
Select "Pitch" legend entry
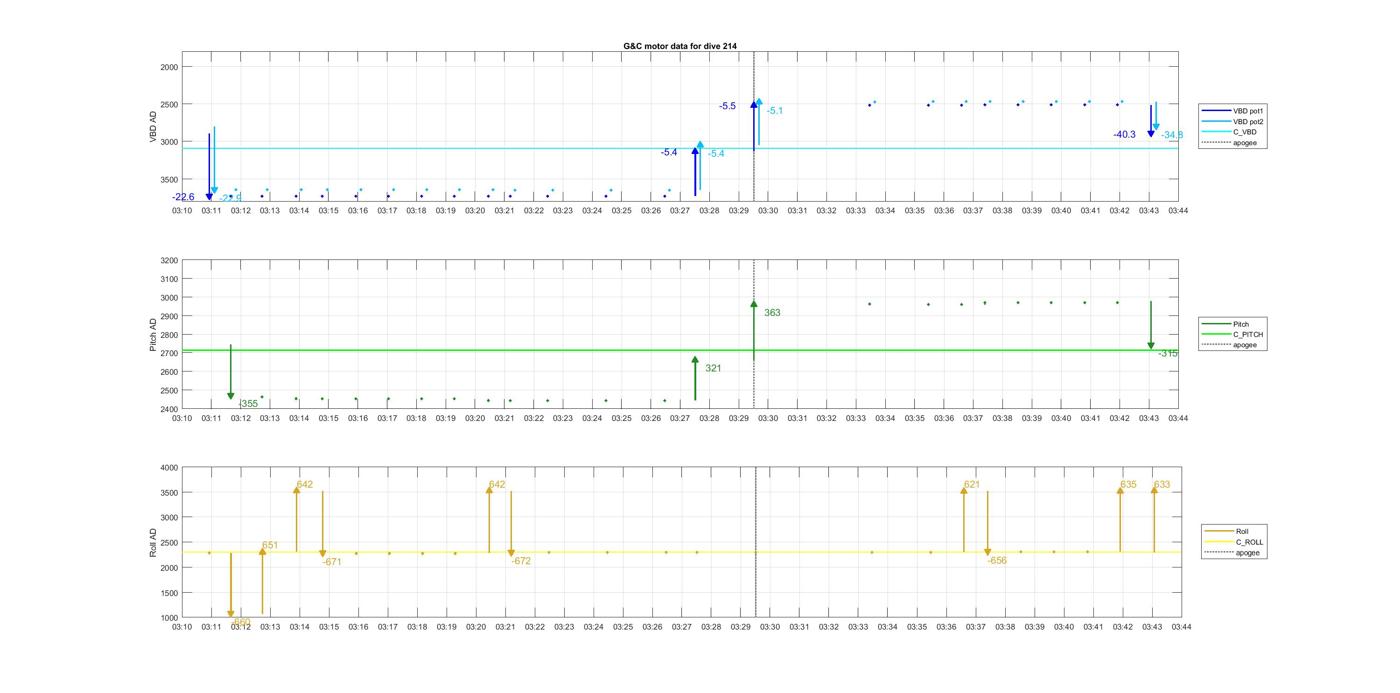(x=1241, y=324)
